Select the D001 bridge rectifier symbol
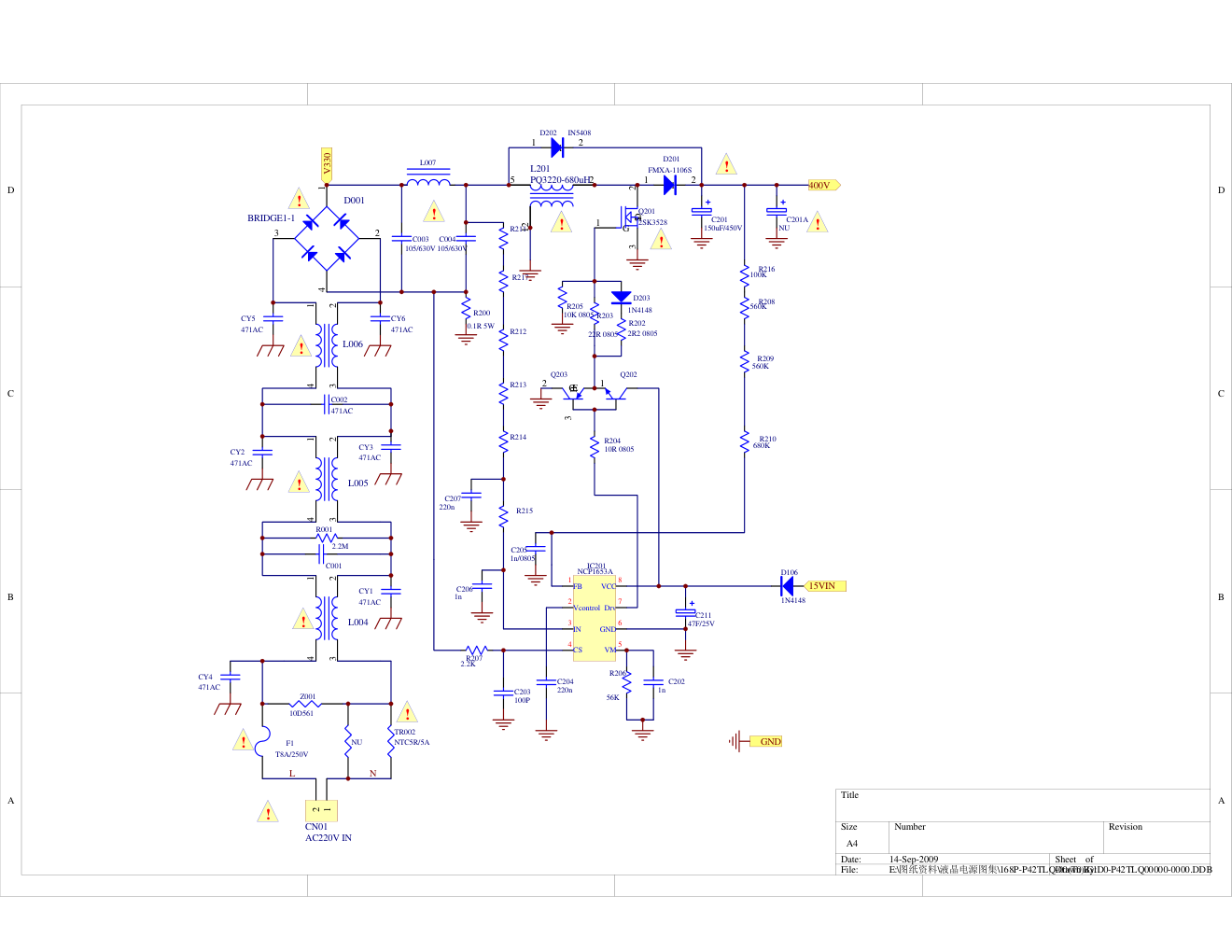 click(327, 239)
